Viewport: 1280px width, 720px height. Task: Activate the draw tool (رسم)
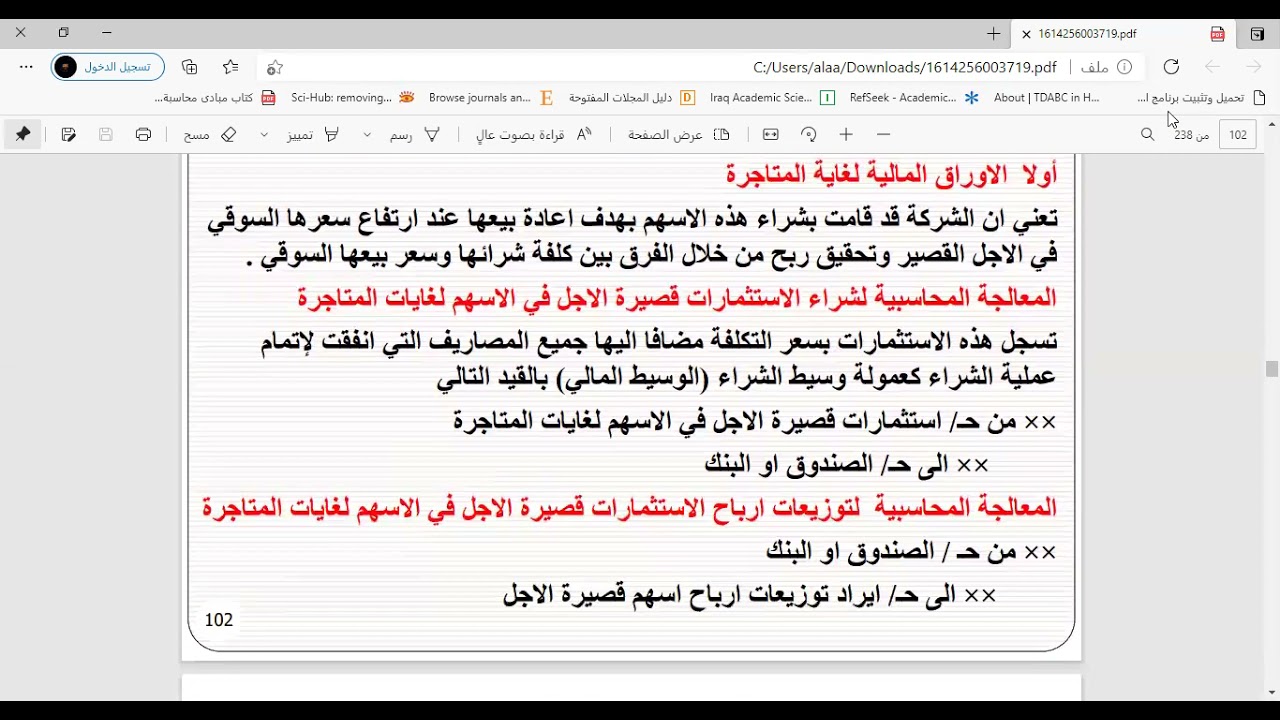[415, 134]
